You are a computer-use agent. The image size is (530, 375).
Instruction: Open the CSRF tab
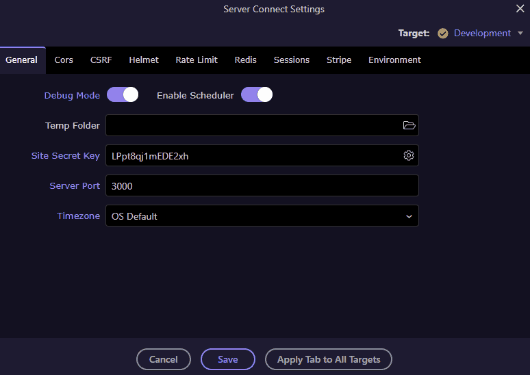point(101,60)
